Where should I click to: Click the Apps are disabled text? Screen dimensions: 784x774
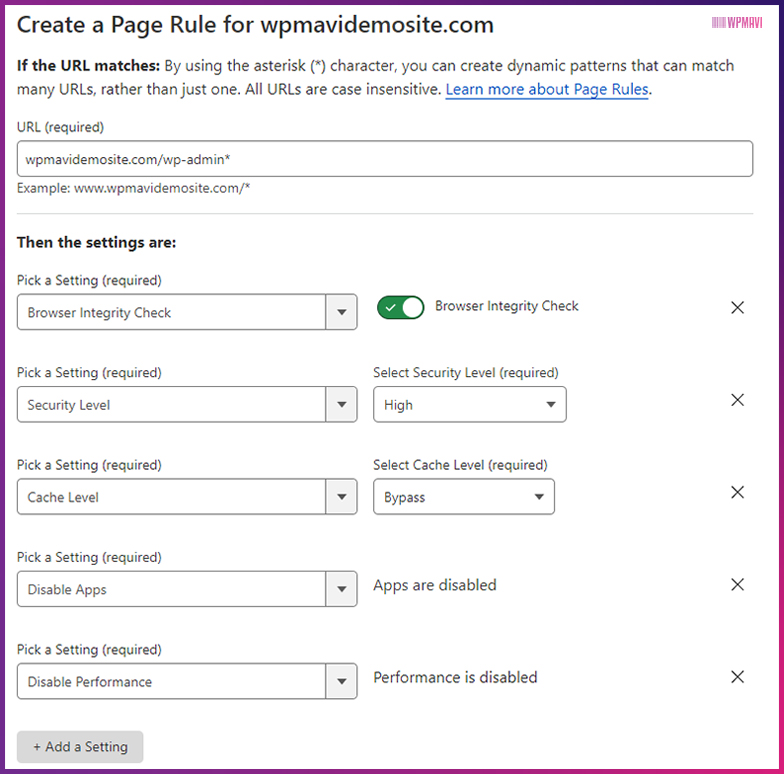pos(434,585)
